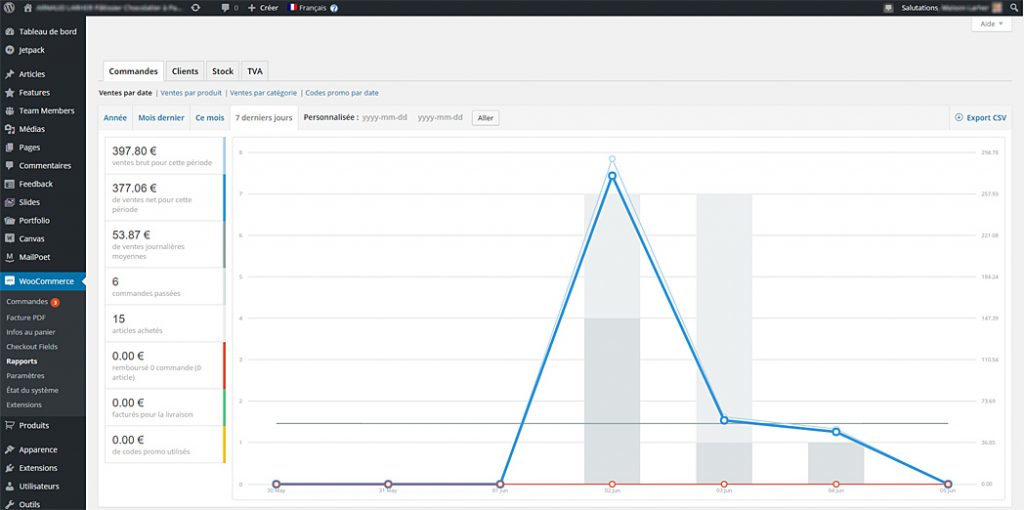Click the Créer plus icon

tap(251, 8)
